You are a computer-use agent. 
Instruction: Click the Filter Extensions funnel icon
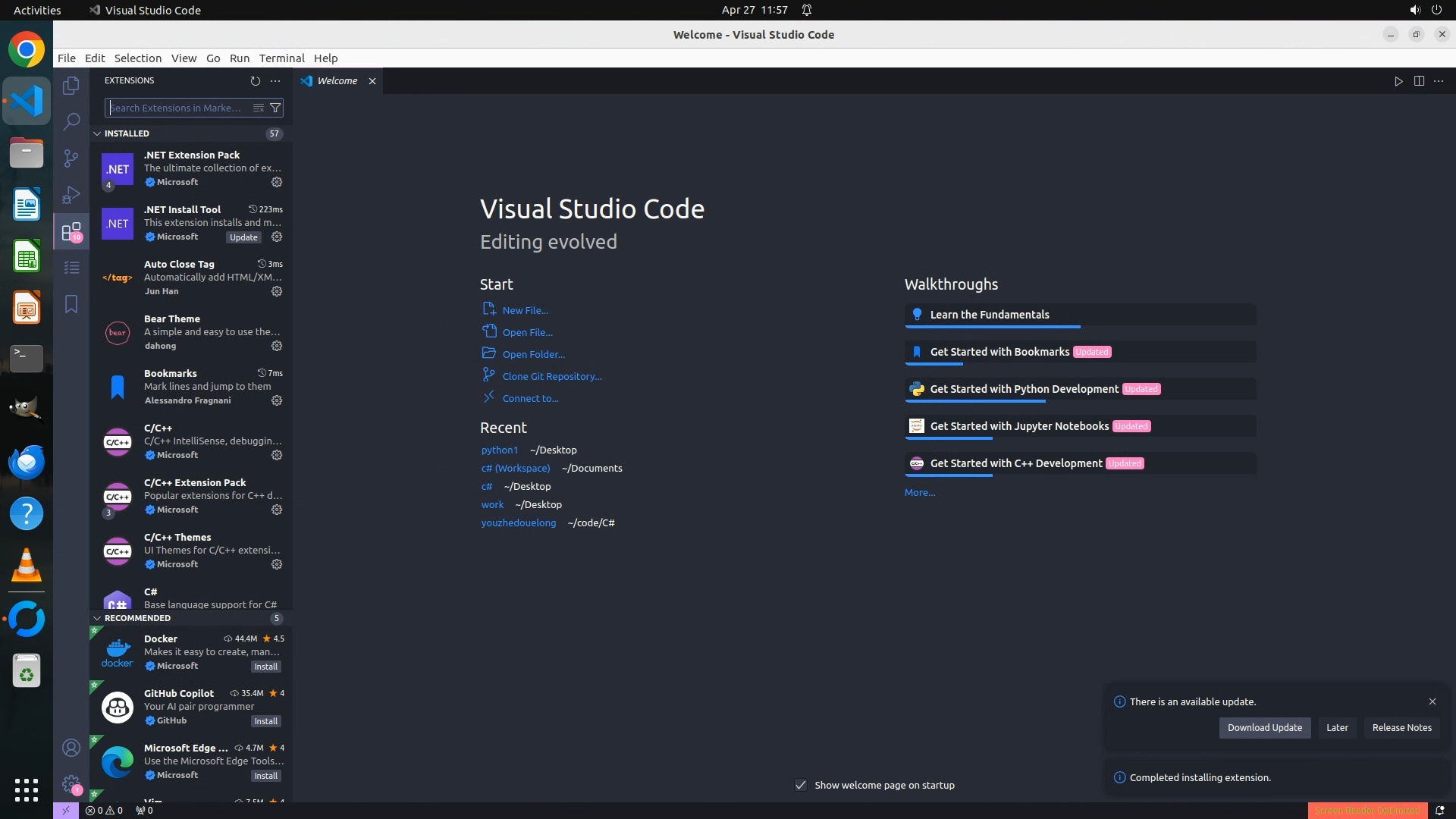[276, 108]
